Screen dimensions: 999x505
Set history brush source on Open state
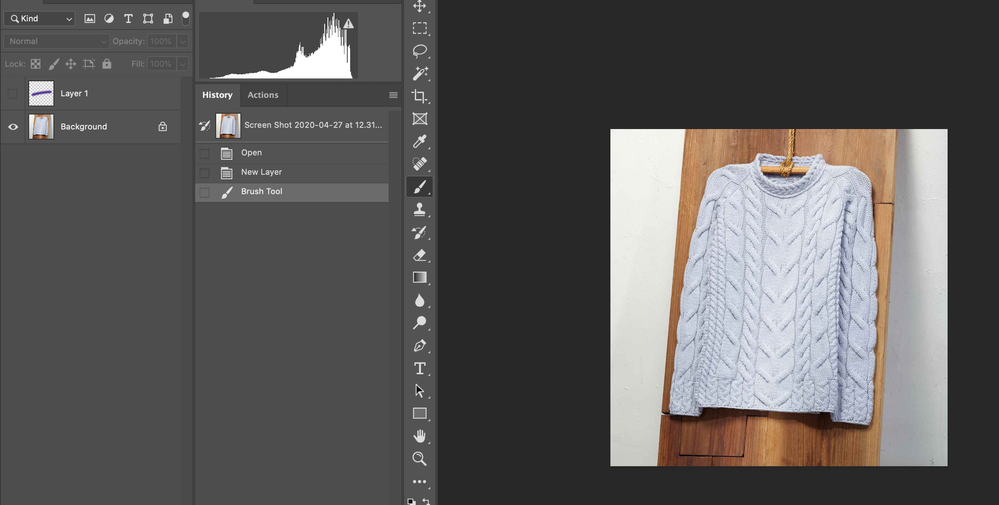205,153
